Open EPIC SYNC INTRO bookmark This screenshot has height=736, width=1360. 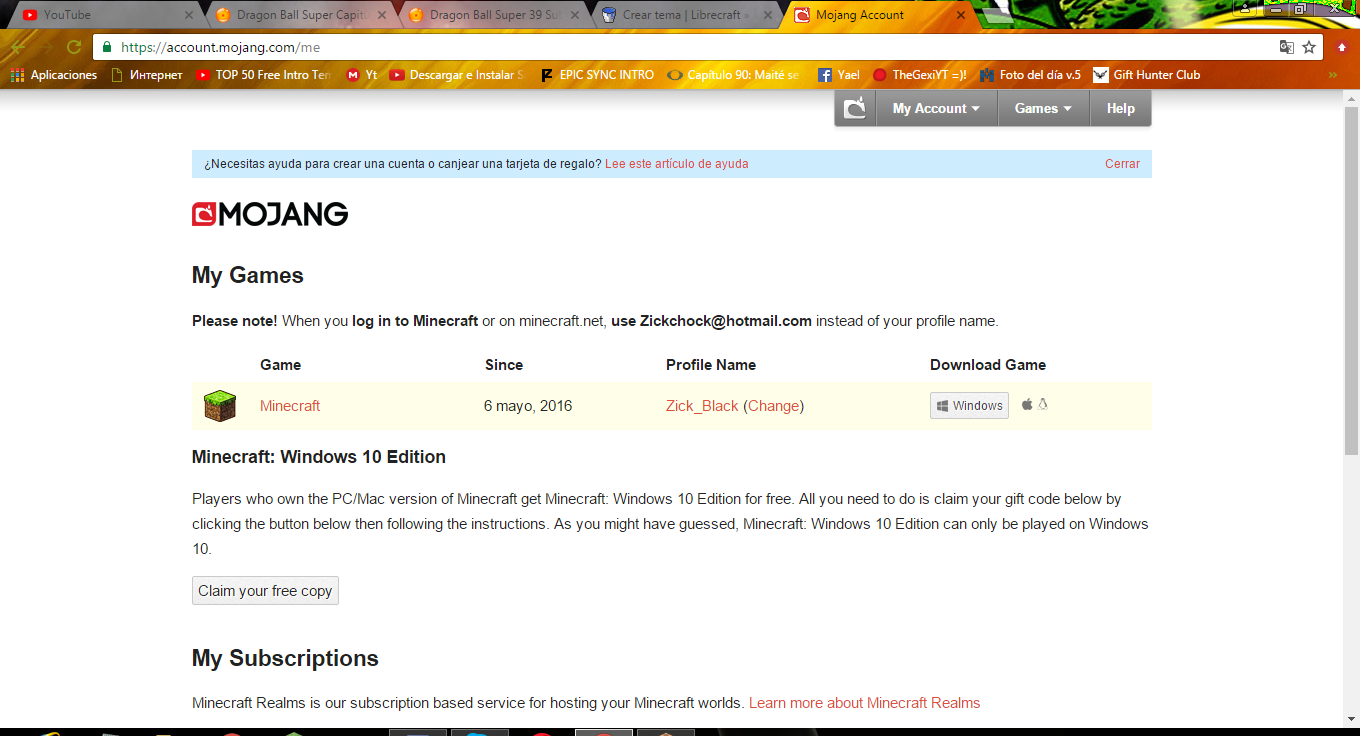[x=597, y=75]
